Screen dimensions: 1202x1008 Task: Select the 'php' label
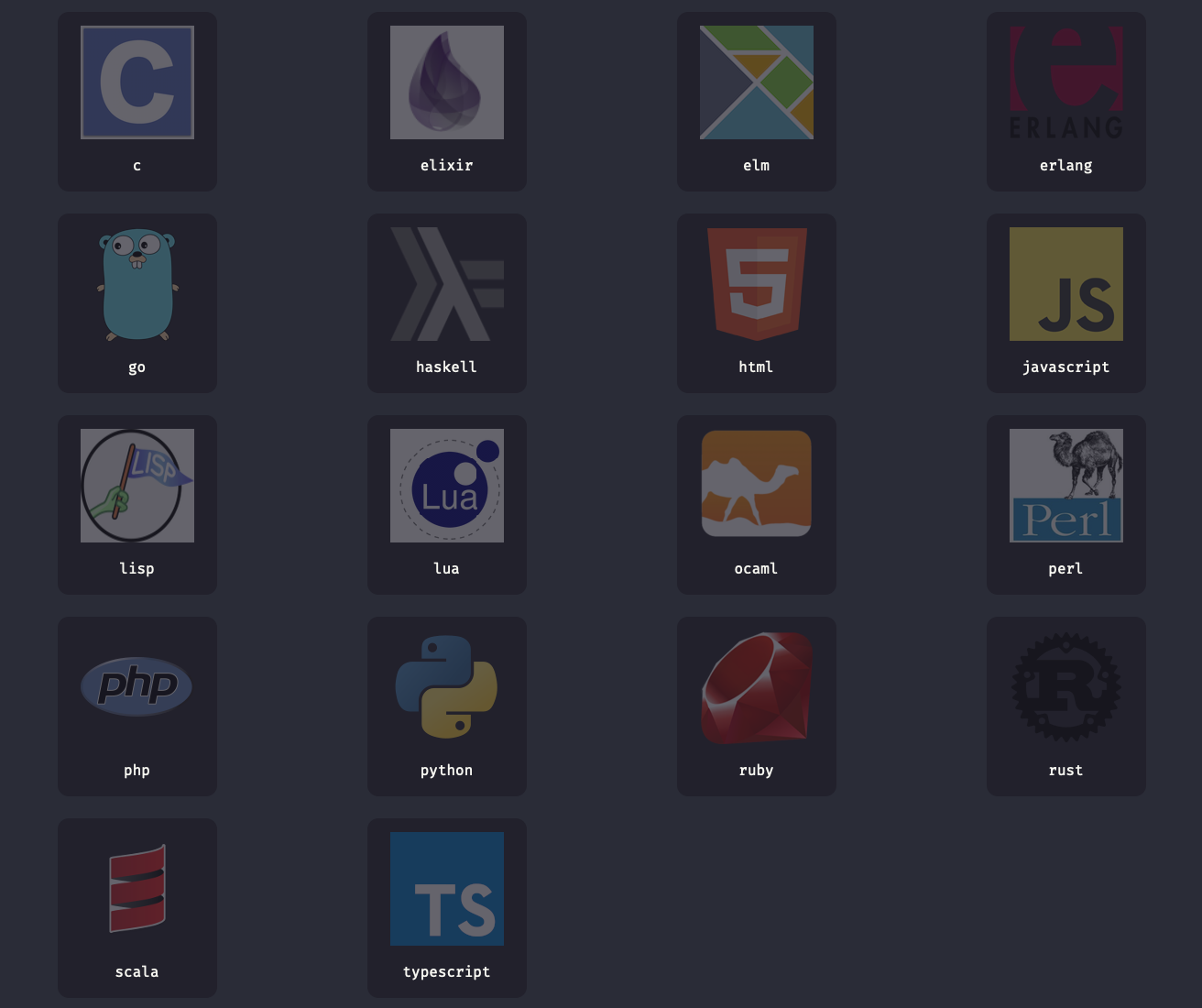point(137,771)
